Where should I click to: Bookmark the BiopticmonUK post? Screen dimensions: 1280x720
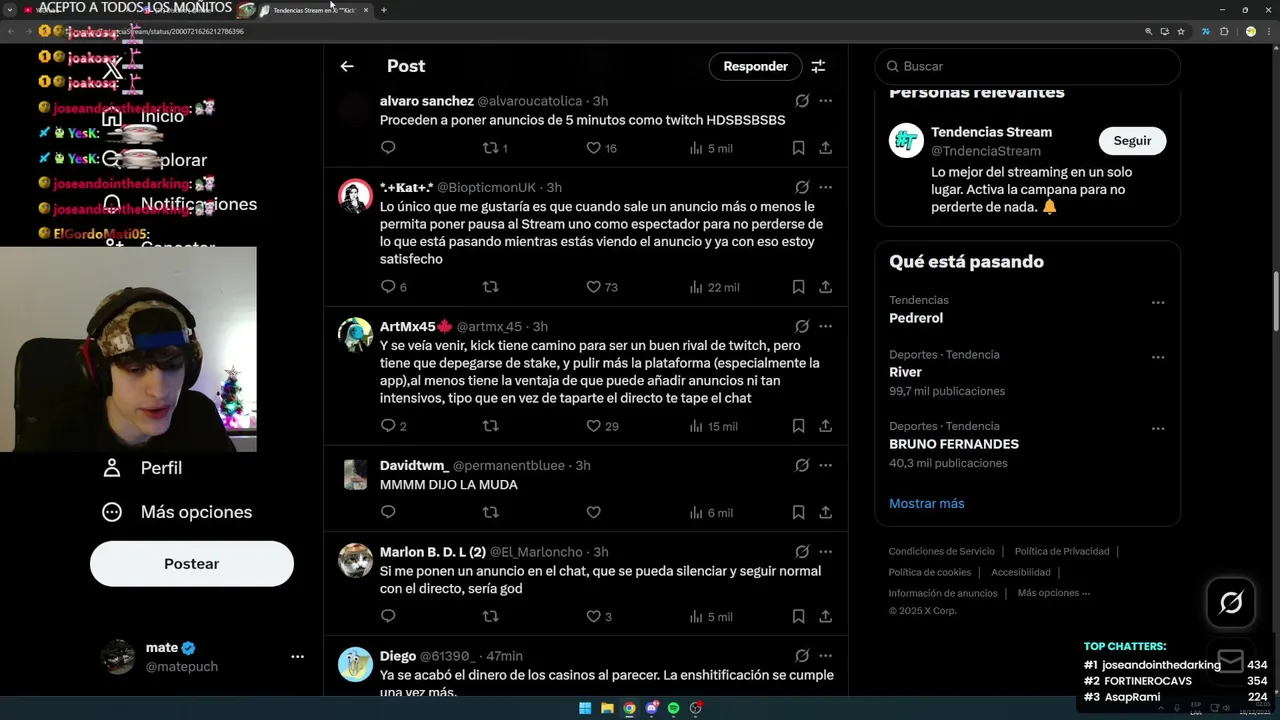coord(798,287)
